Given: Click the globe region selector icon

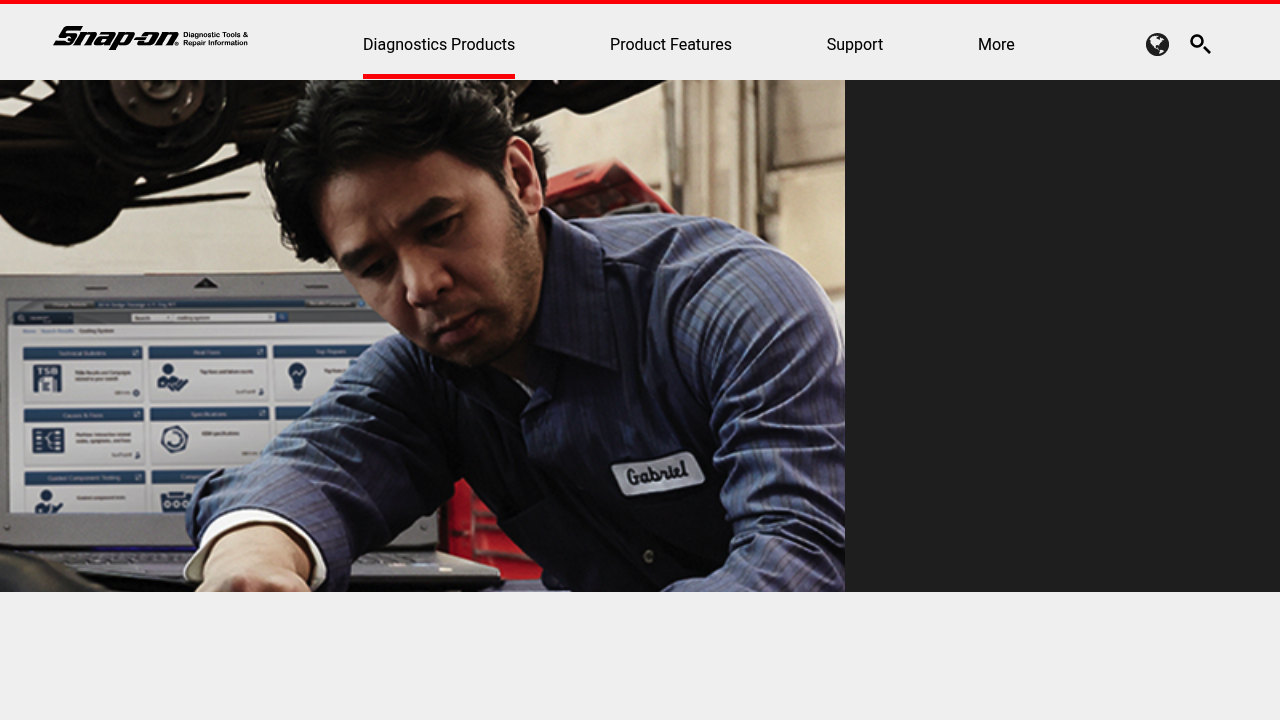Looking at the screenshot, I should [x=1157, y=44].
